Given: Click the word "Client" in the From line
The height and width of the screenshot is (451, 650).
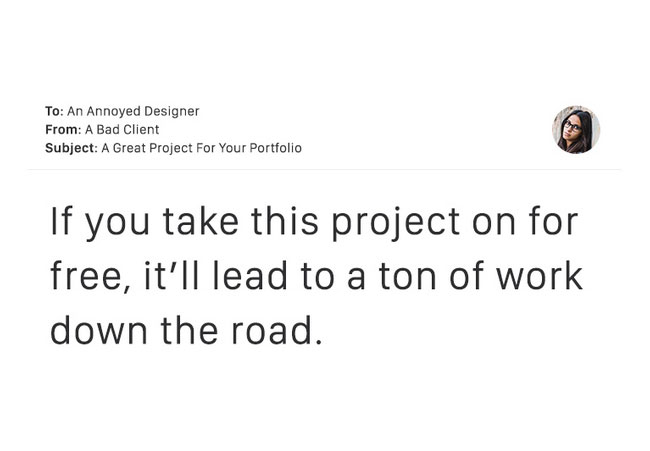Looking at the screenshot, I should click(x=141, y=130).
